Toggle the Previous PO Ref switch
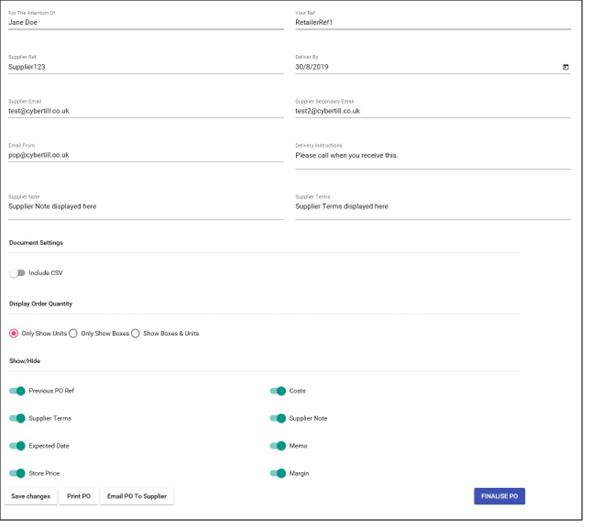 tap(17, 391)
